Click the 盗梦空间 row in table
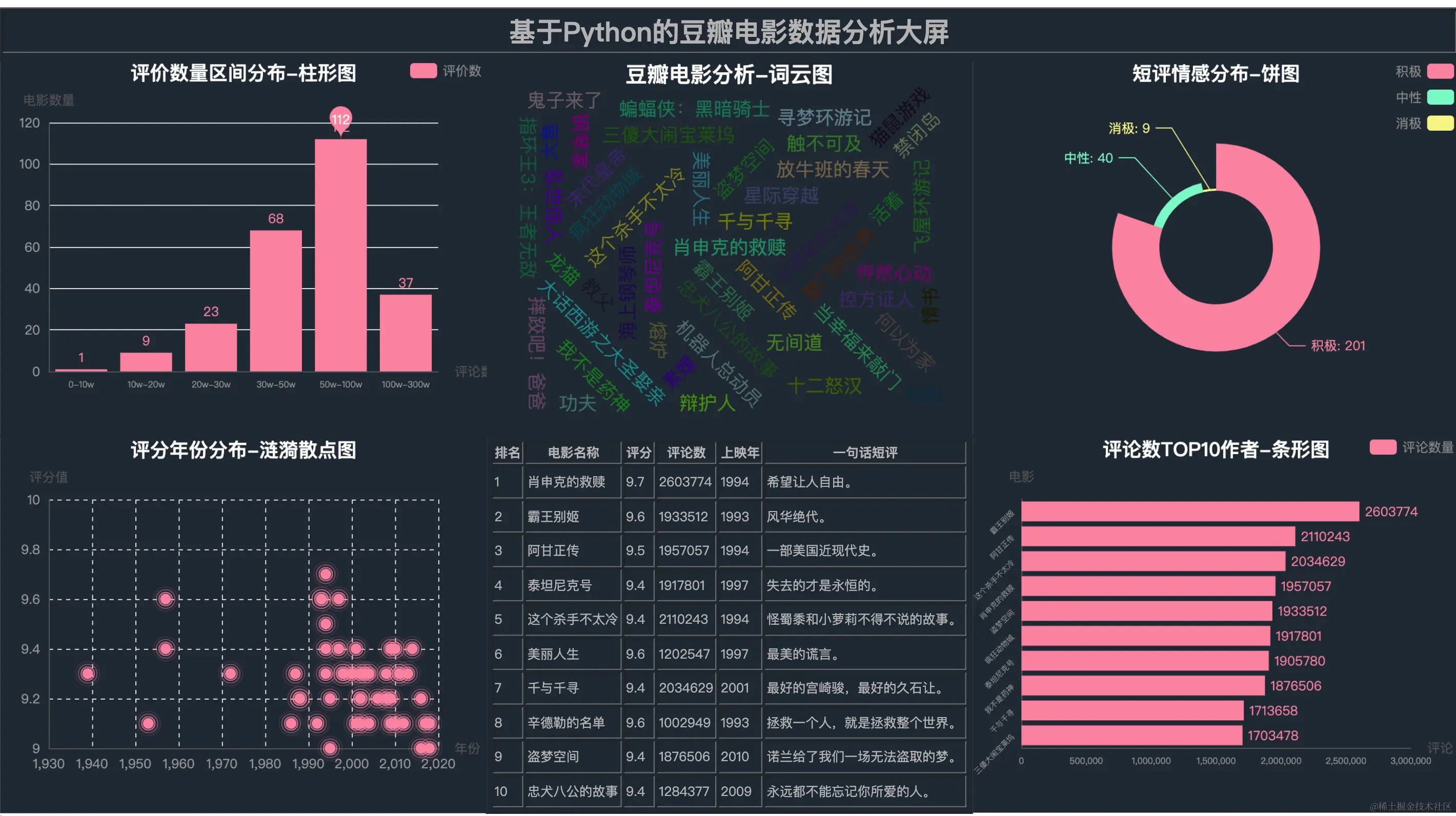The width and height of the screenshot is (1456, 816). point(553,757)
